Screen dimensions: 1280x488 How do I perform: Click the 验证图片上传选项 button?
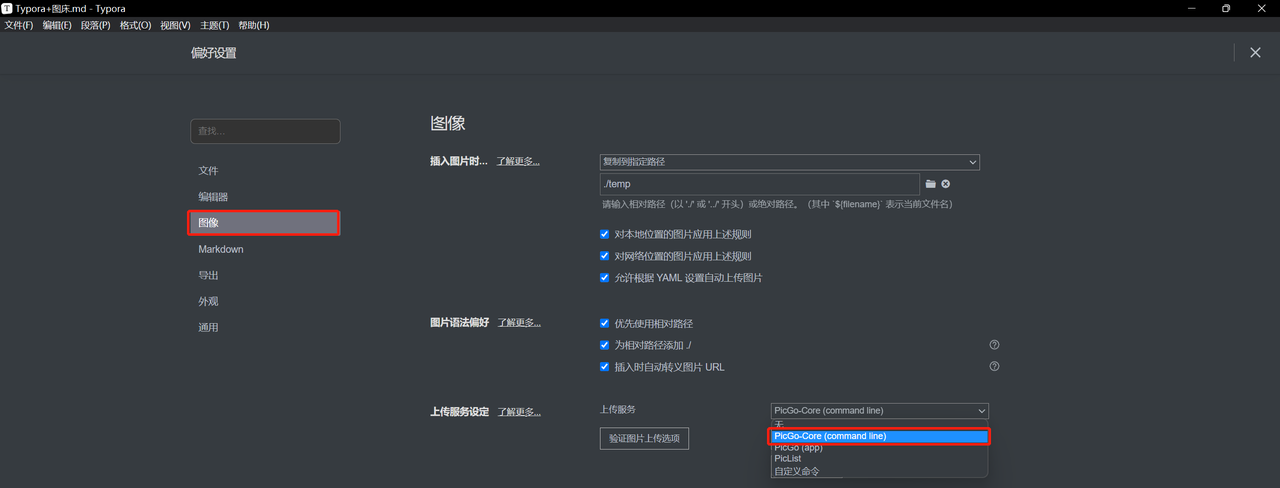coord(644,438)
